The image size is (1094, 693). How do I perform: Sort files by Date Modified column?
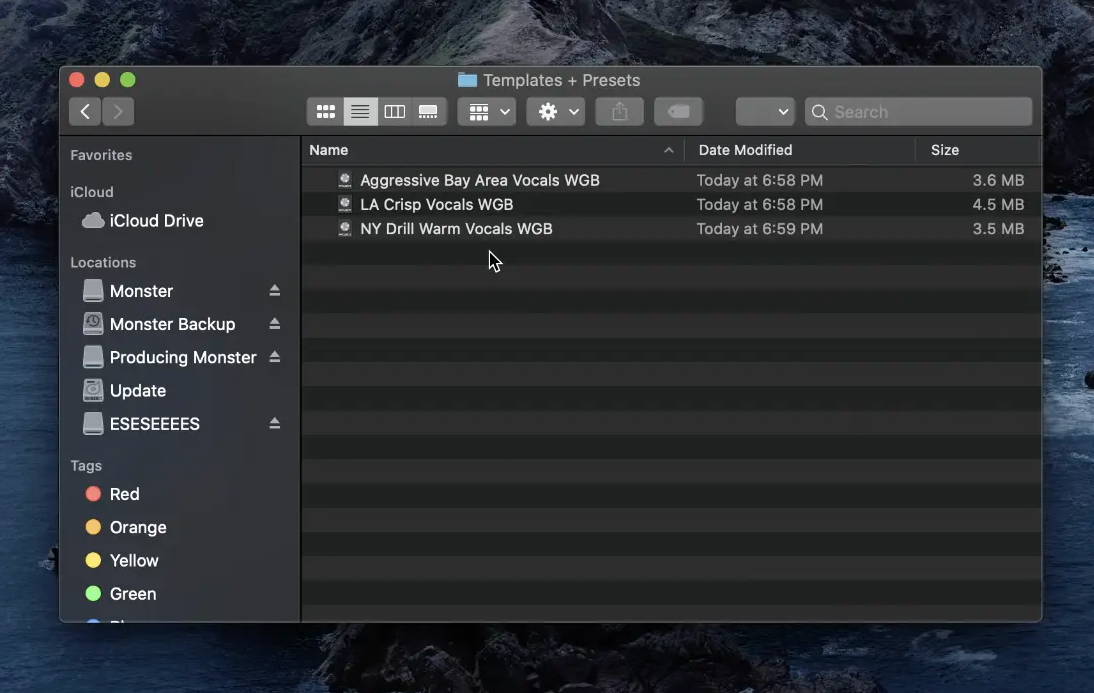745,150
